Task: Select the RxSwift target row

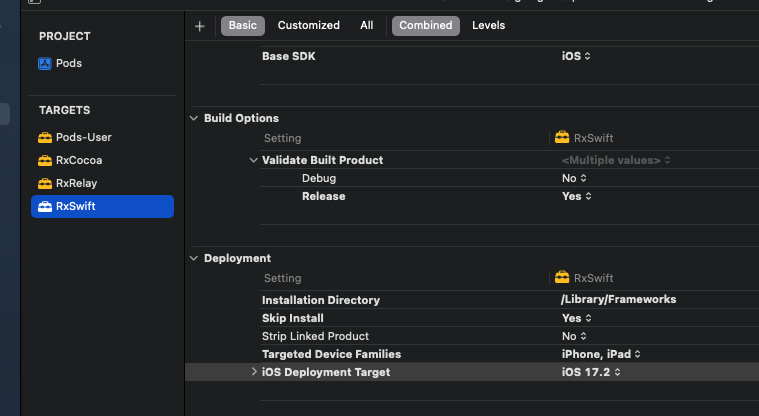Action: (102, 206)
